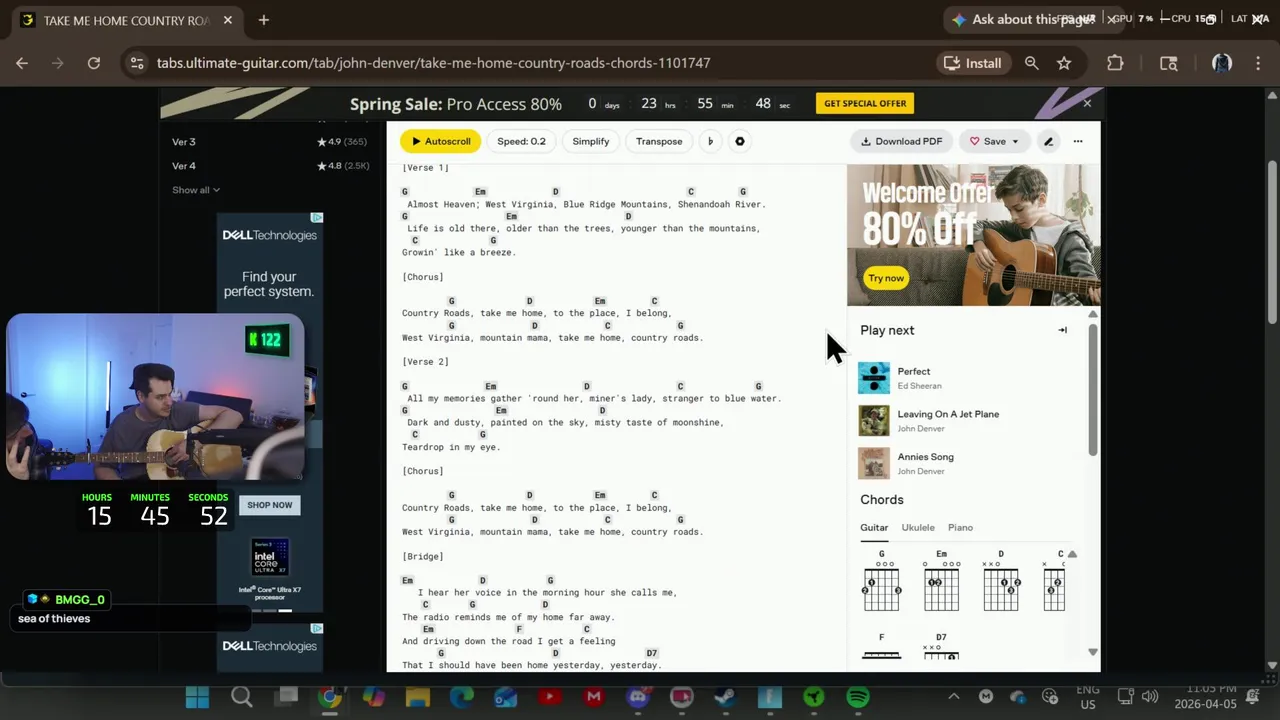Image resolution: width=1280 pixels, height=720 pixels.
Task: Click the G chord above Almost Heaven
Action: (x=405, y=192)
